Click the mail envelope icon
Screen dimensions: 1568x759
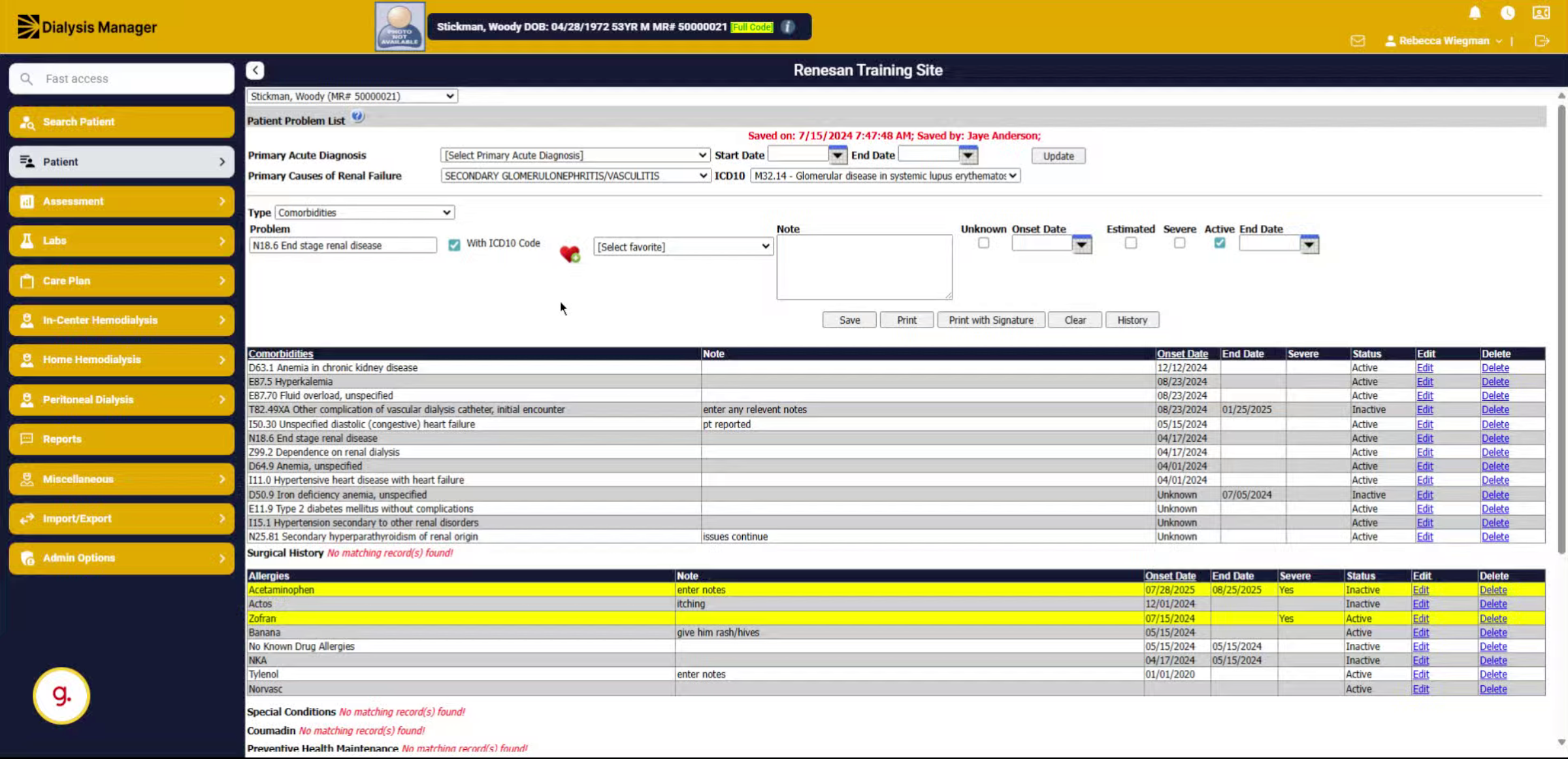pyautogui.click(x=1358, y=41)
